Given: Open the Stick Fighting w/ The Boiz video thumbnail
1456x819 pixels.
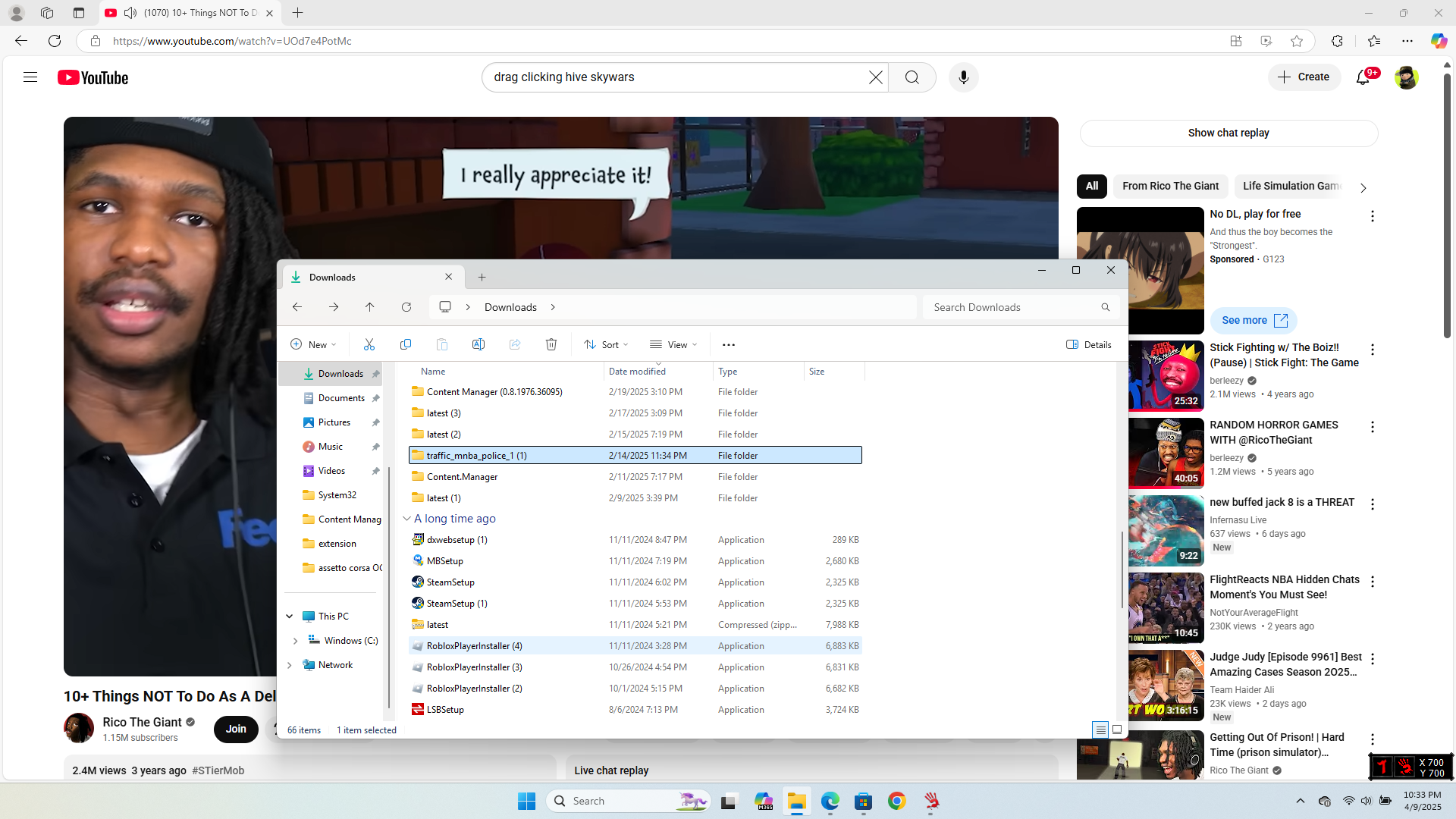Looking at the screenshot, I should (x=1166, y=375).
